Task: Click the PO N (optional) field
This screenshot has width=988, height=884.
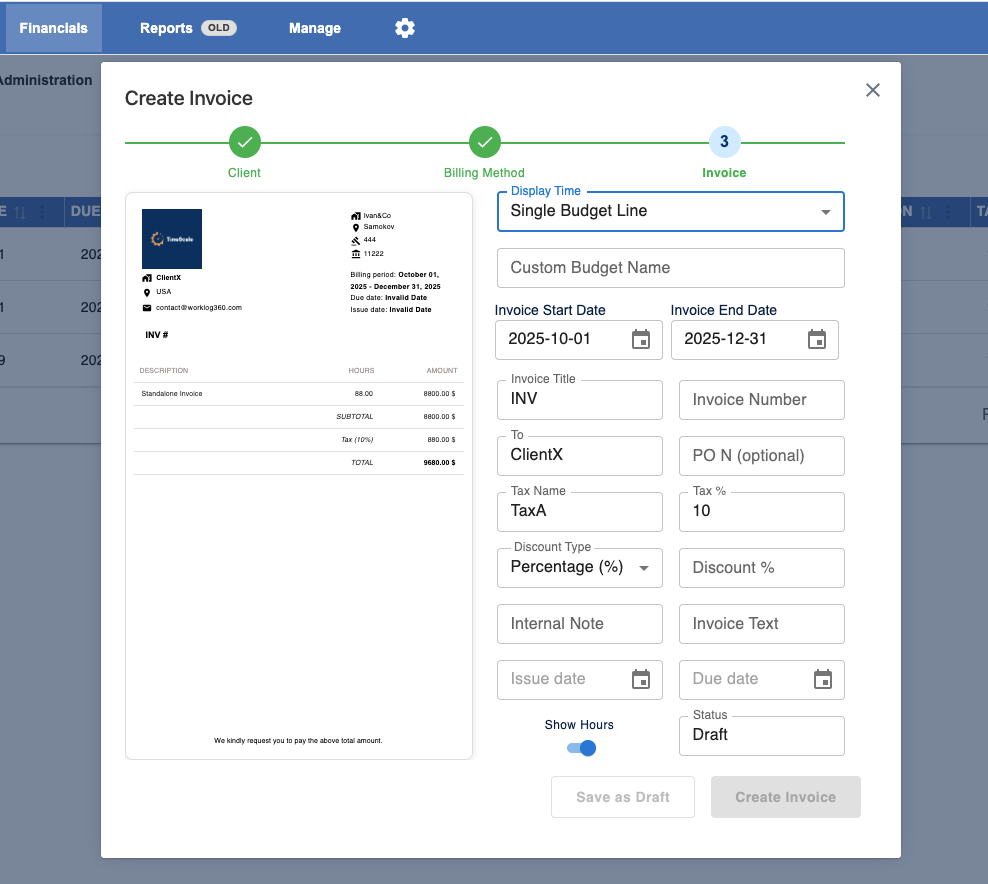Action: [761, 456]
